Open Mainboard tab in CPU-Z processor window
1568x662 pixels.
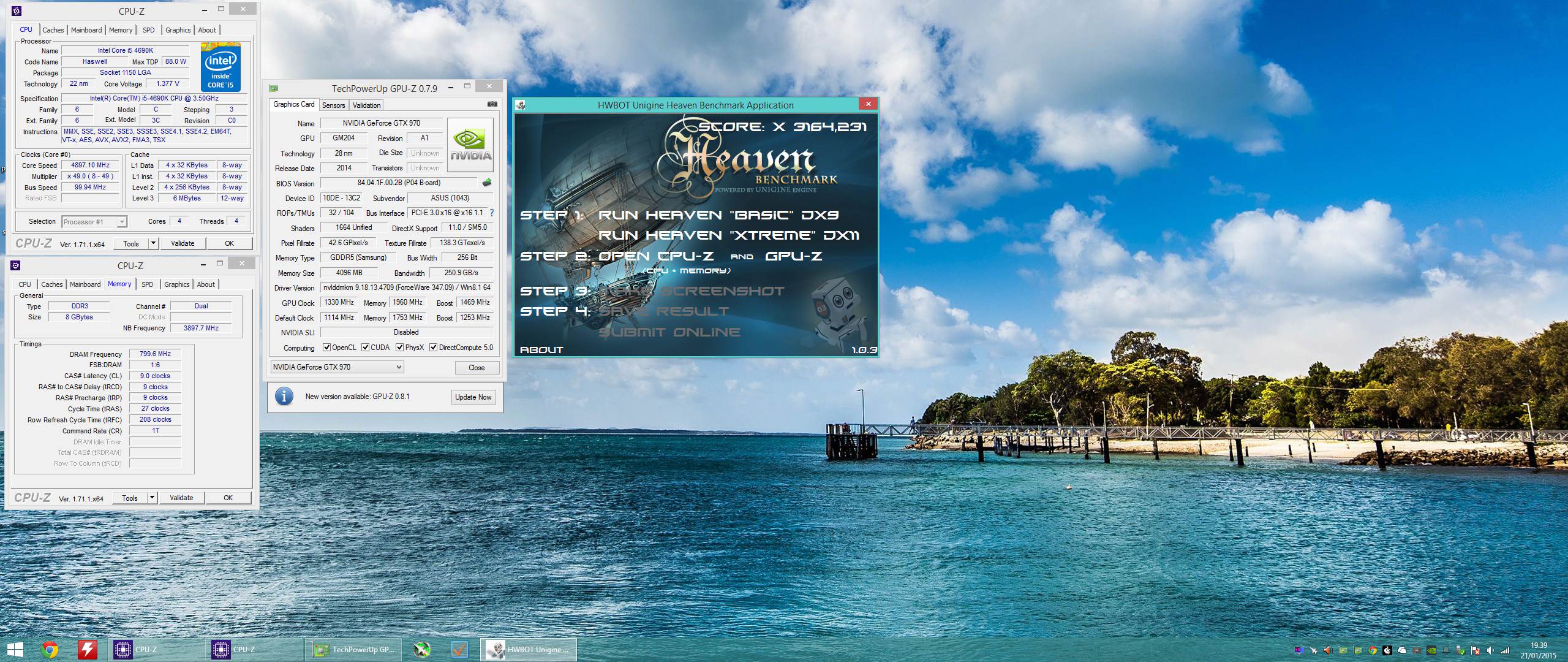pyautogui.click(x=86, y=30)
